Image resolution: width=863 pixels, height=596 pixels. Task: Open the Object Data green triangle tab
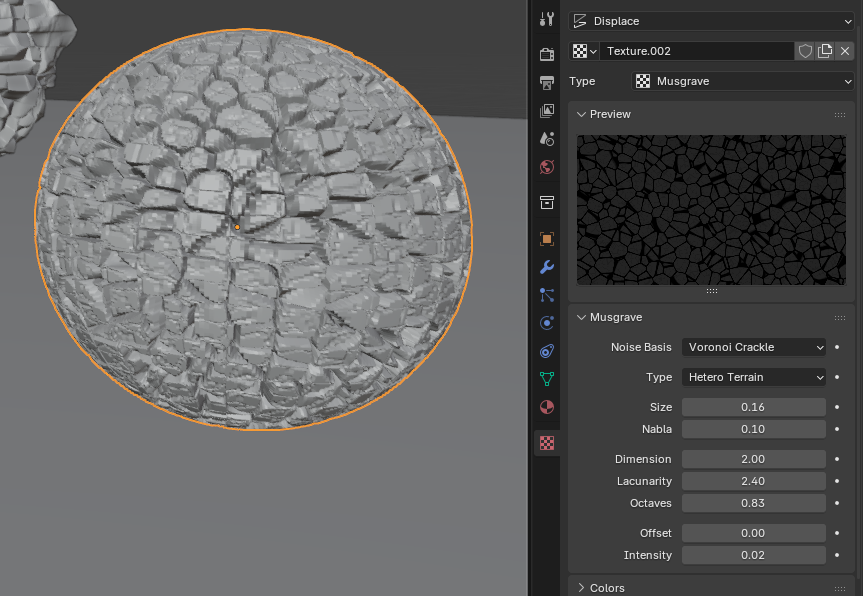[x=546, y=379]
